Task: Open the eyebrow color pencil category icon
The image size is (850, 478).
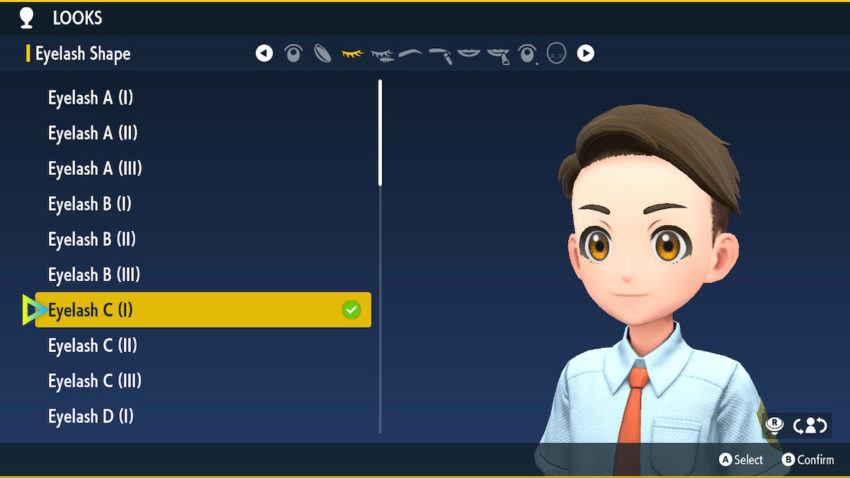Action: (440, 55)
